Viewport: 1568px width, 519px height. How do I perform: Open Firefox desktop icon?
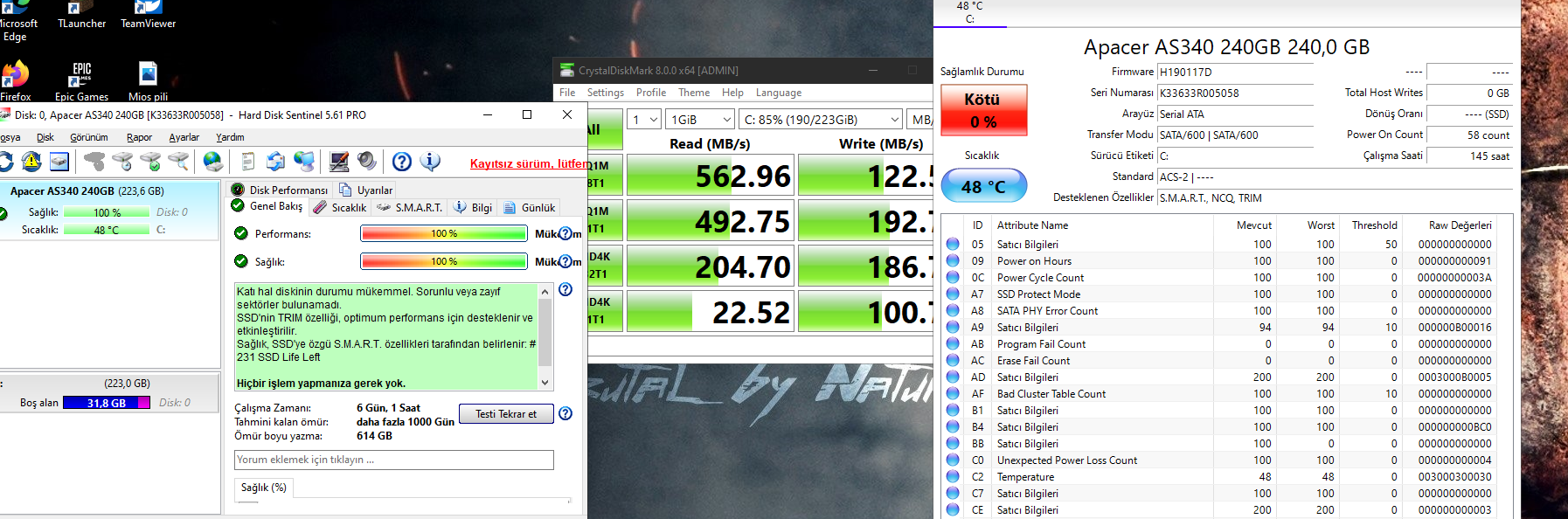pyautogui.click(x=15, y=81)
